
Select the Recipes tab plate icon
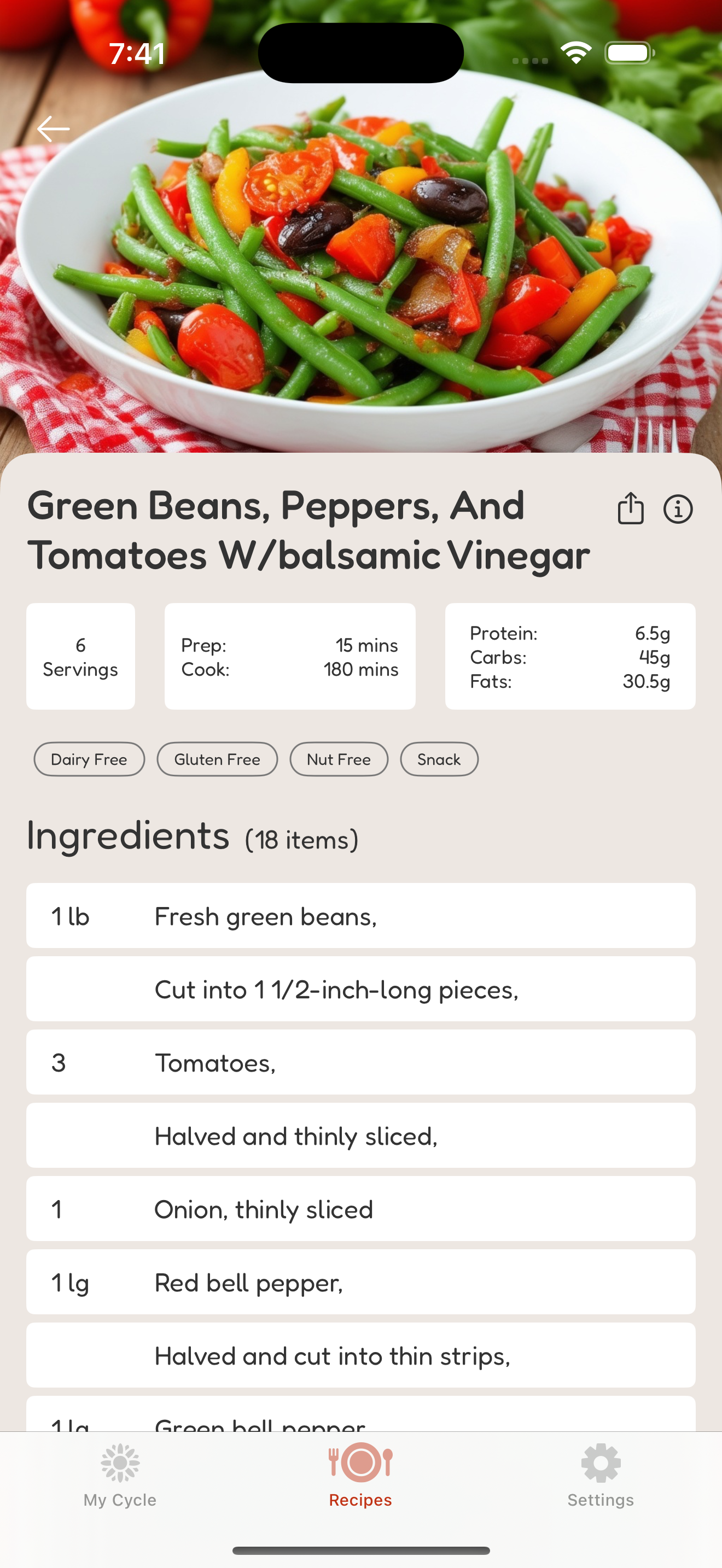click(x=360, y=1462)
